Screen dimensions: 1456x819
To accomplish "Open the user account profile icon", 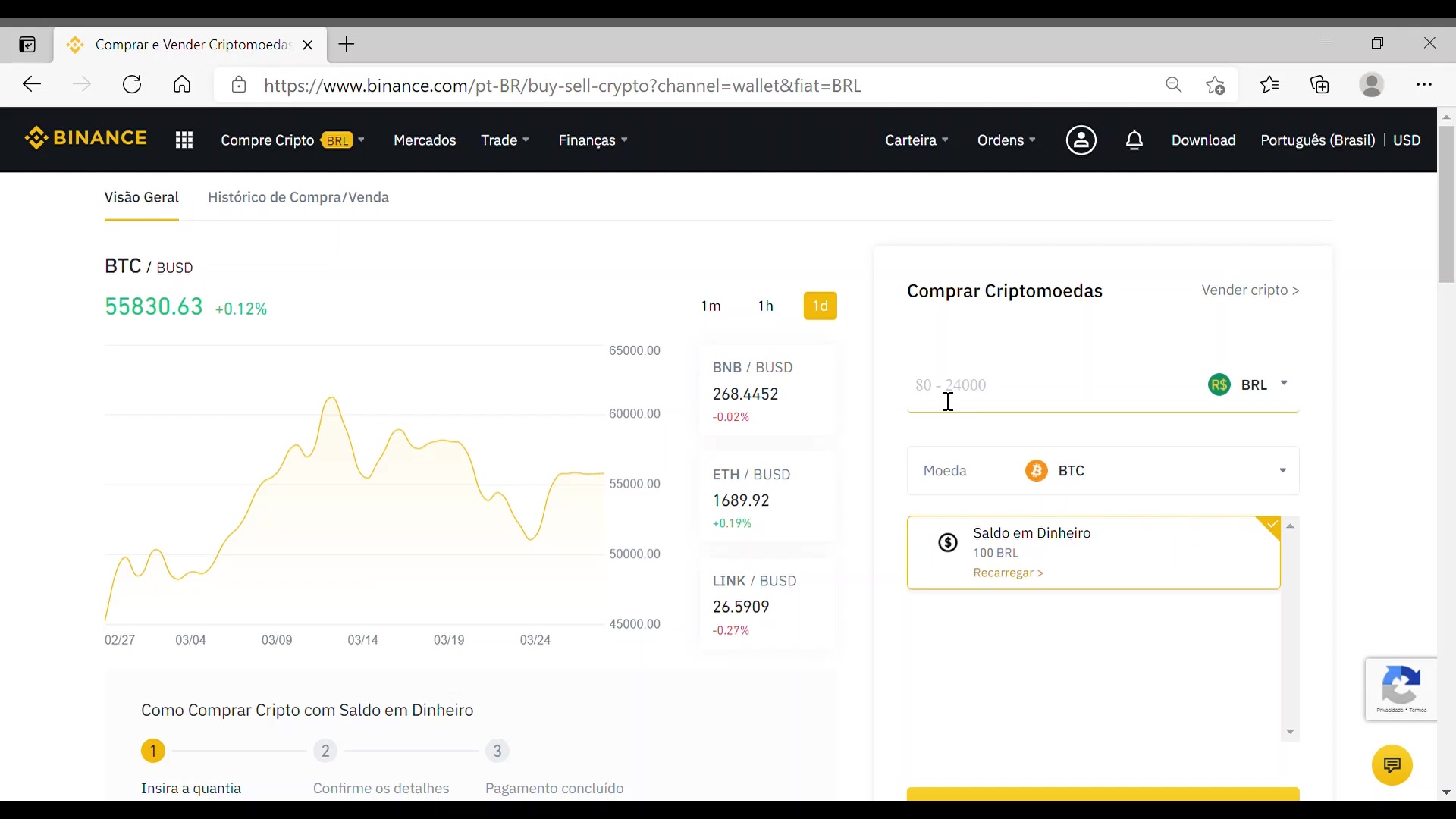I will (x=1081, y=140).
